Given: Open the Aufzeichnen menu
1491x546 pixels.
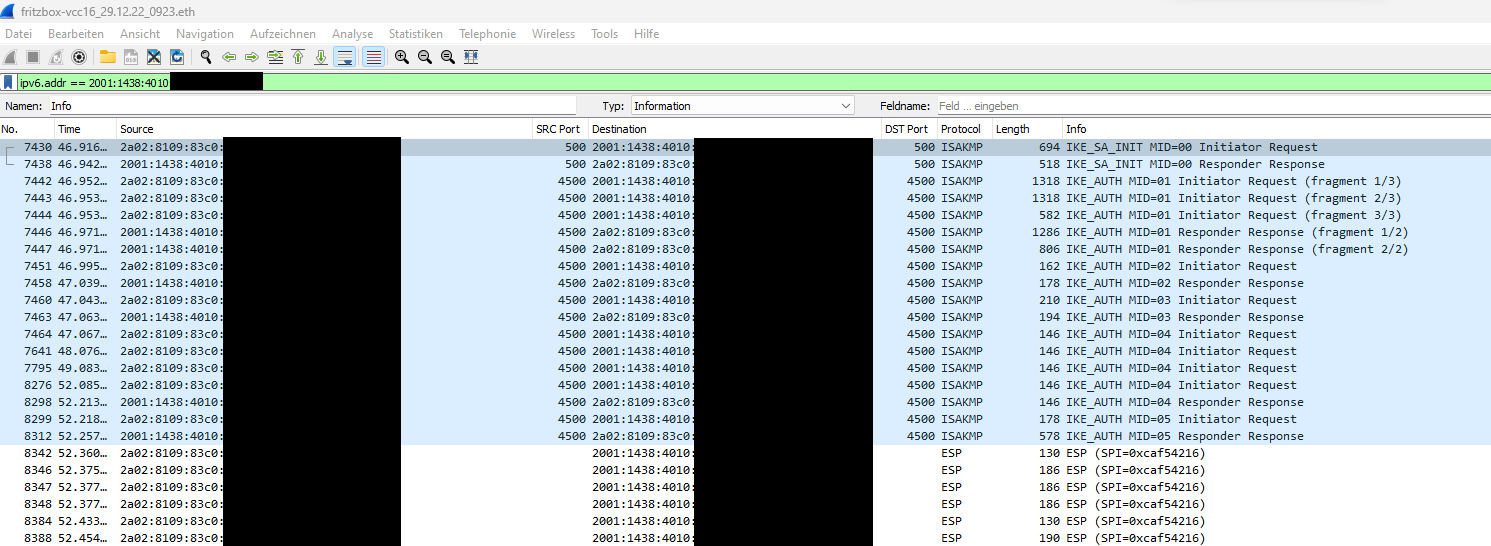Looking at the screenshot, I should [x=283, y=34].
